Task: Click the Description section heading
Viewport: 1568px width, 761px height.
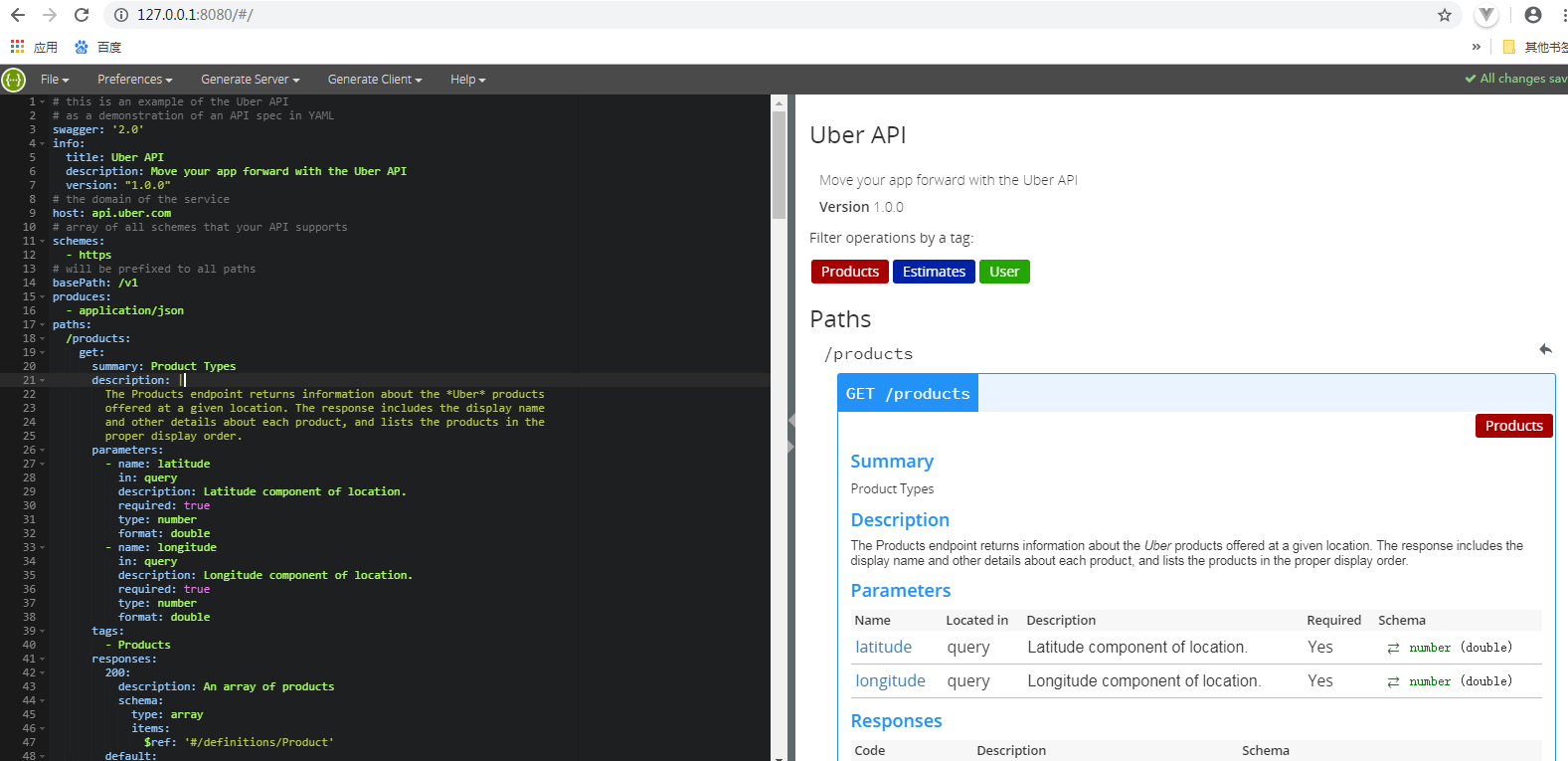Action: 900,520
